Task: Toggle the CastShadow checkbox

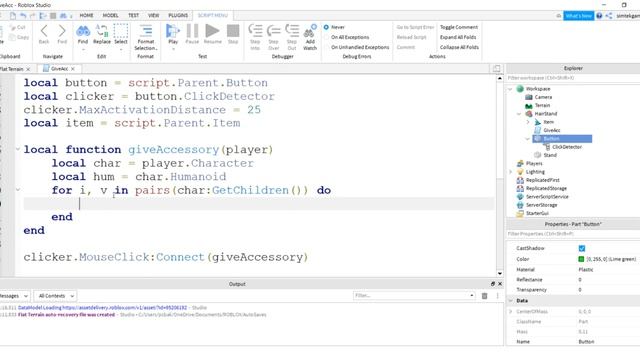Action: 582,248
